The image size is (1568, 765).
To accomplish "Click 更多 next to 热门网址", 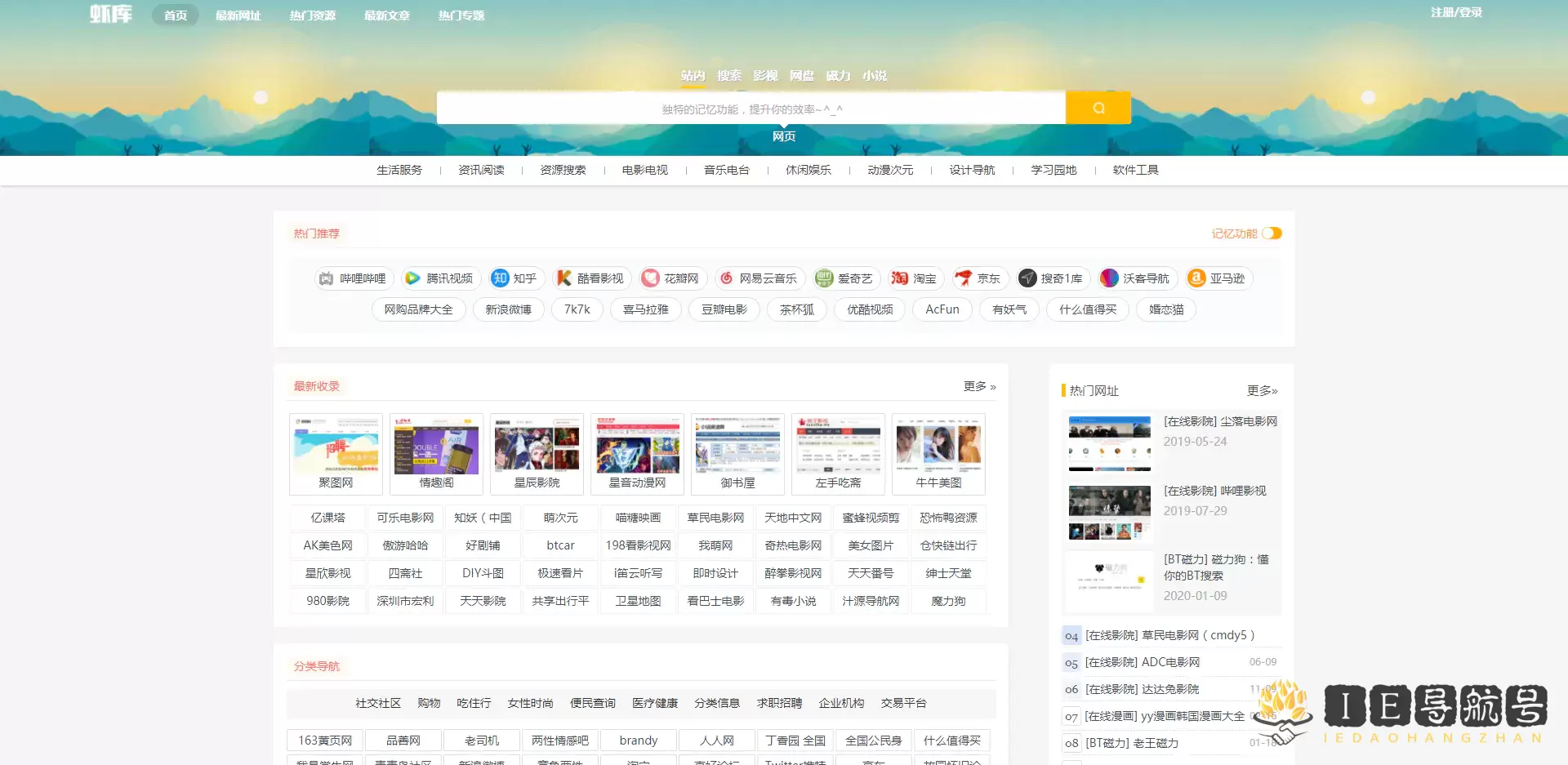I will (1261, 390).
